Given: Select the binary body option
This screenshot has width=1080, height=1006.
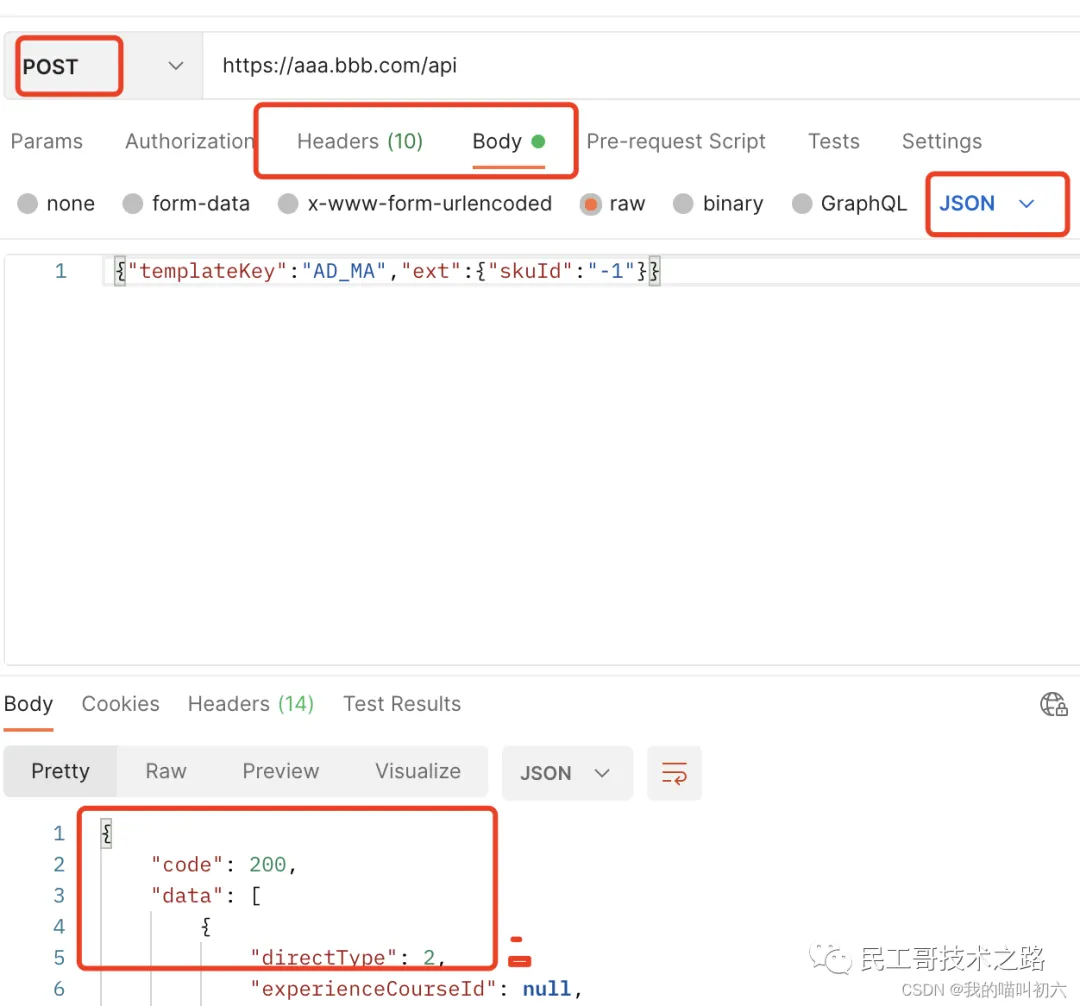Looking at the screenshot, I should coord(683,204).
